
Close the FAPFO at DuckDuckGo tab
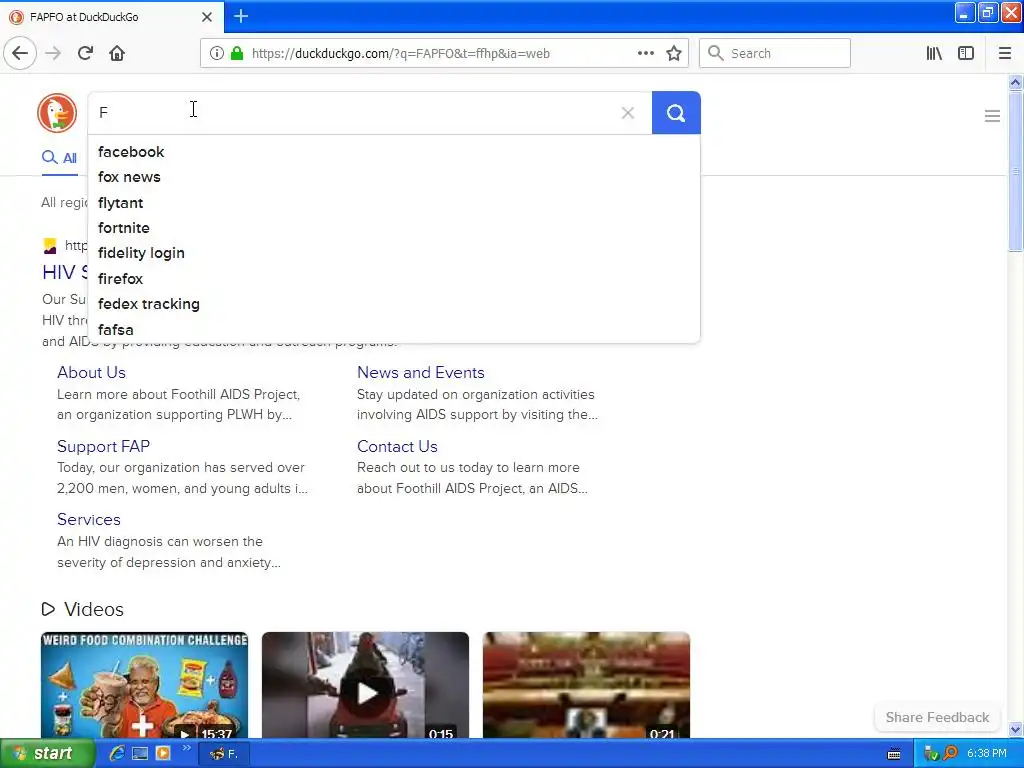[207, 17]
